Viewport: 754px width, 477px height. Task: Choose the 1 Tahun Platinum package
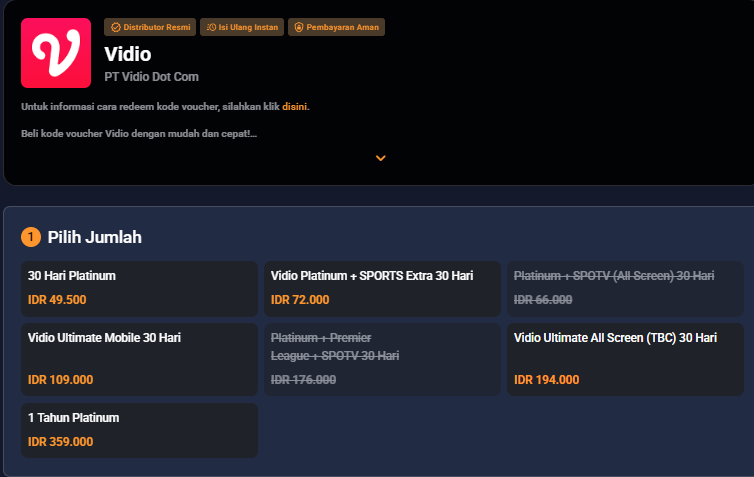[139, 430]
